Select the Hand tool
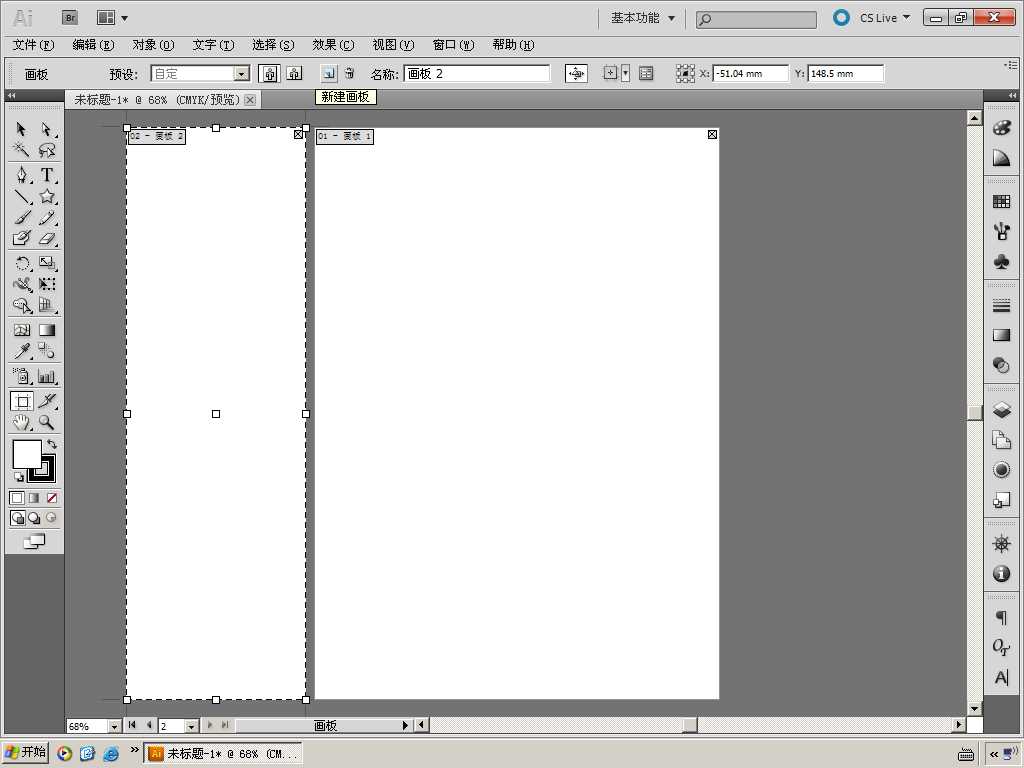The height and width of the screenshot is (768, 1024). coord(22,423)
